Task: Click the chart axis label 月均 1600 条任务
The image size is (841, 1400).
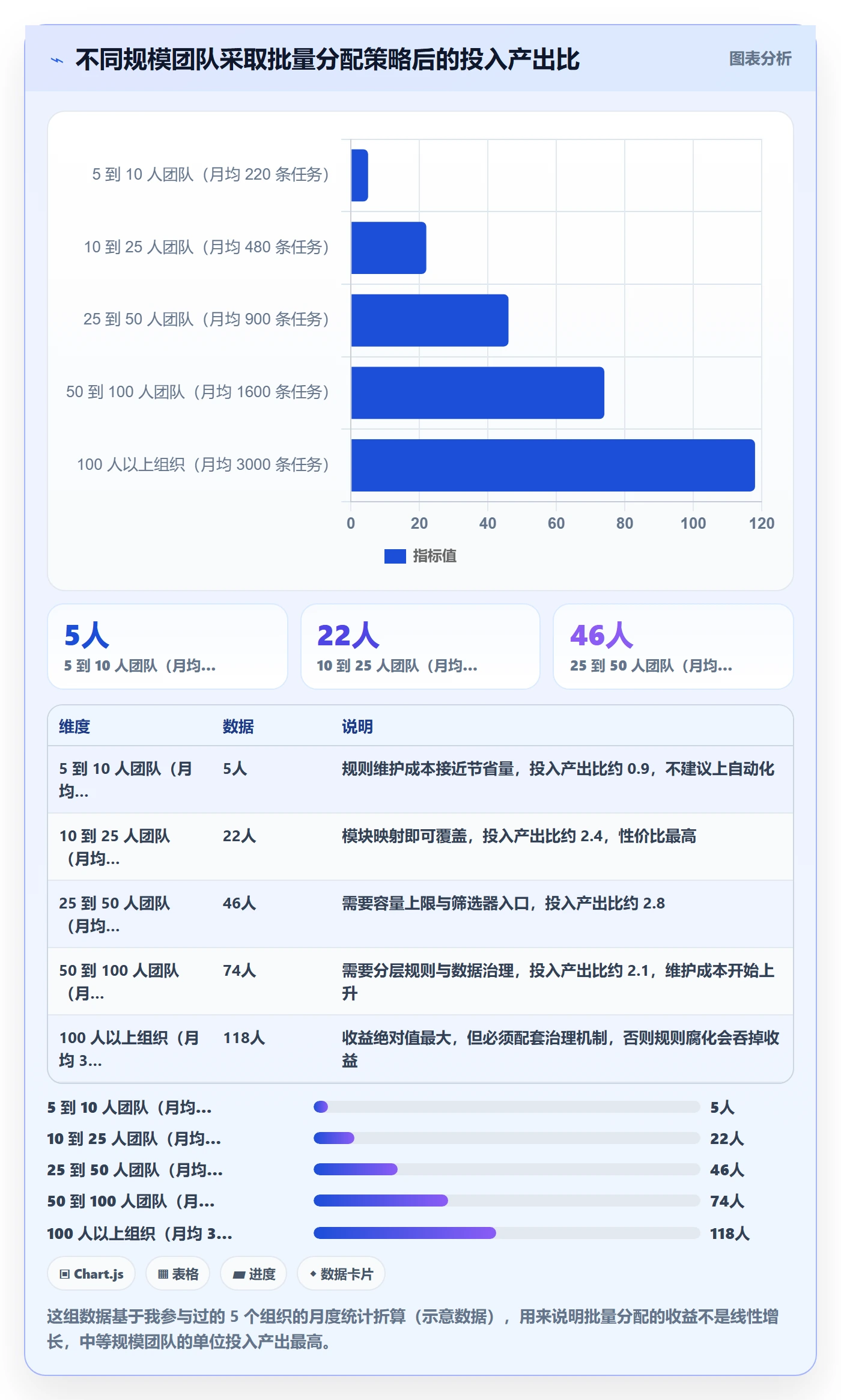Action: click(x=198, y=392)
